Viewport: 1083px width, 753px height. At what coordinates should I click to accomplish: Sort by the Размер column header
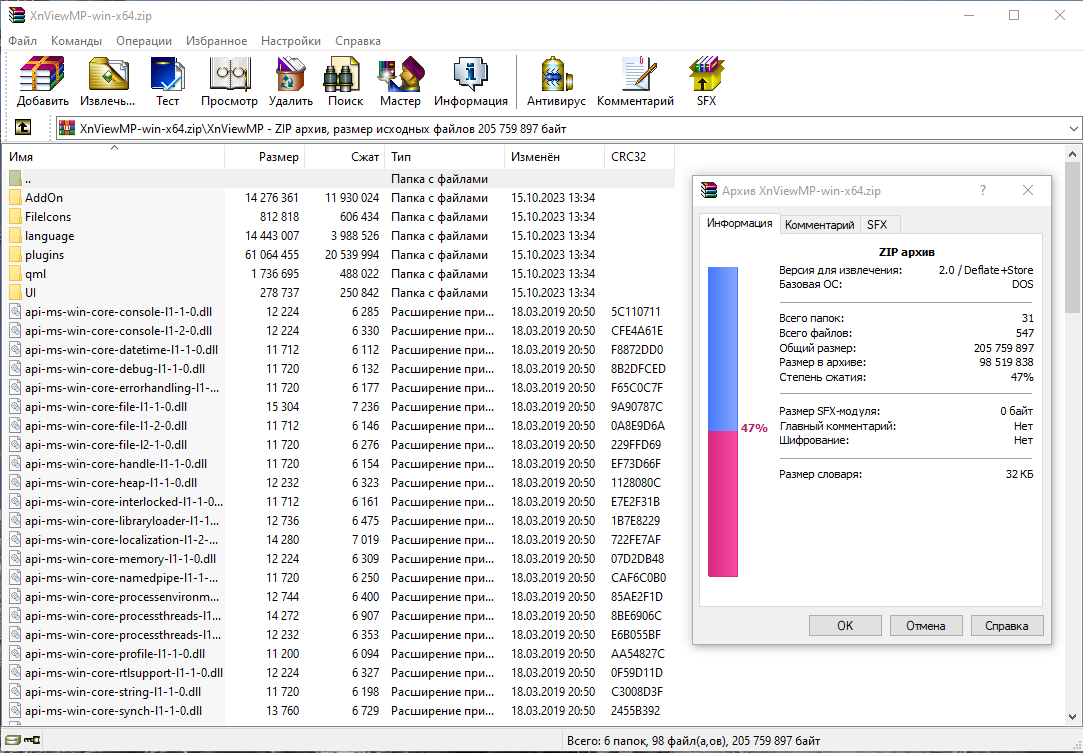(265, 157)
